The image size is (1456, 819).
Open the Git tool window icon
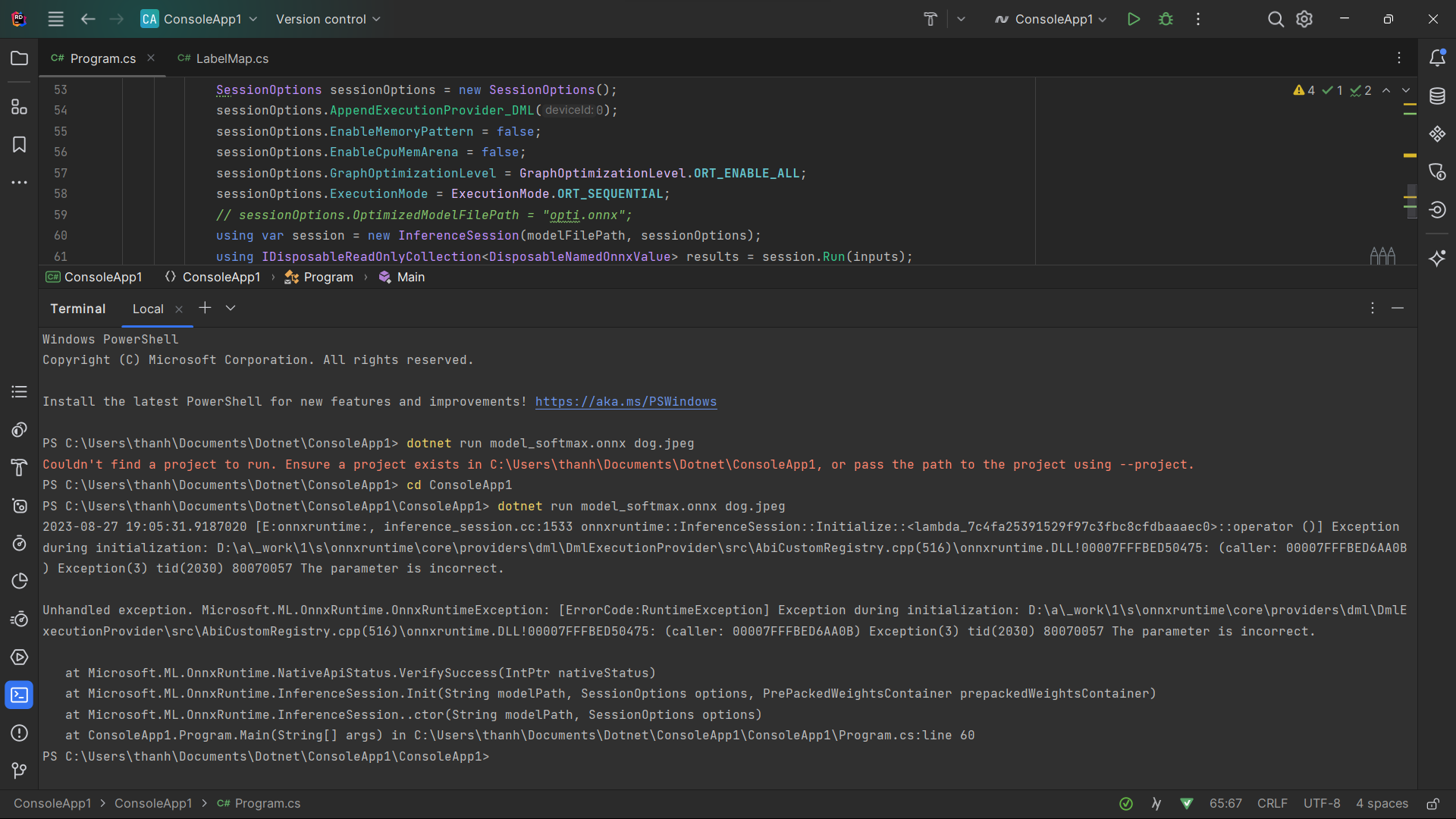tap(19, 770)
